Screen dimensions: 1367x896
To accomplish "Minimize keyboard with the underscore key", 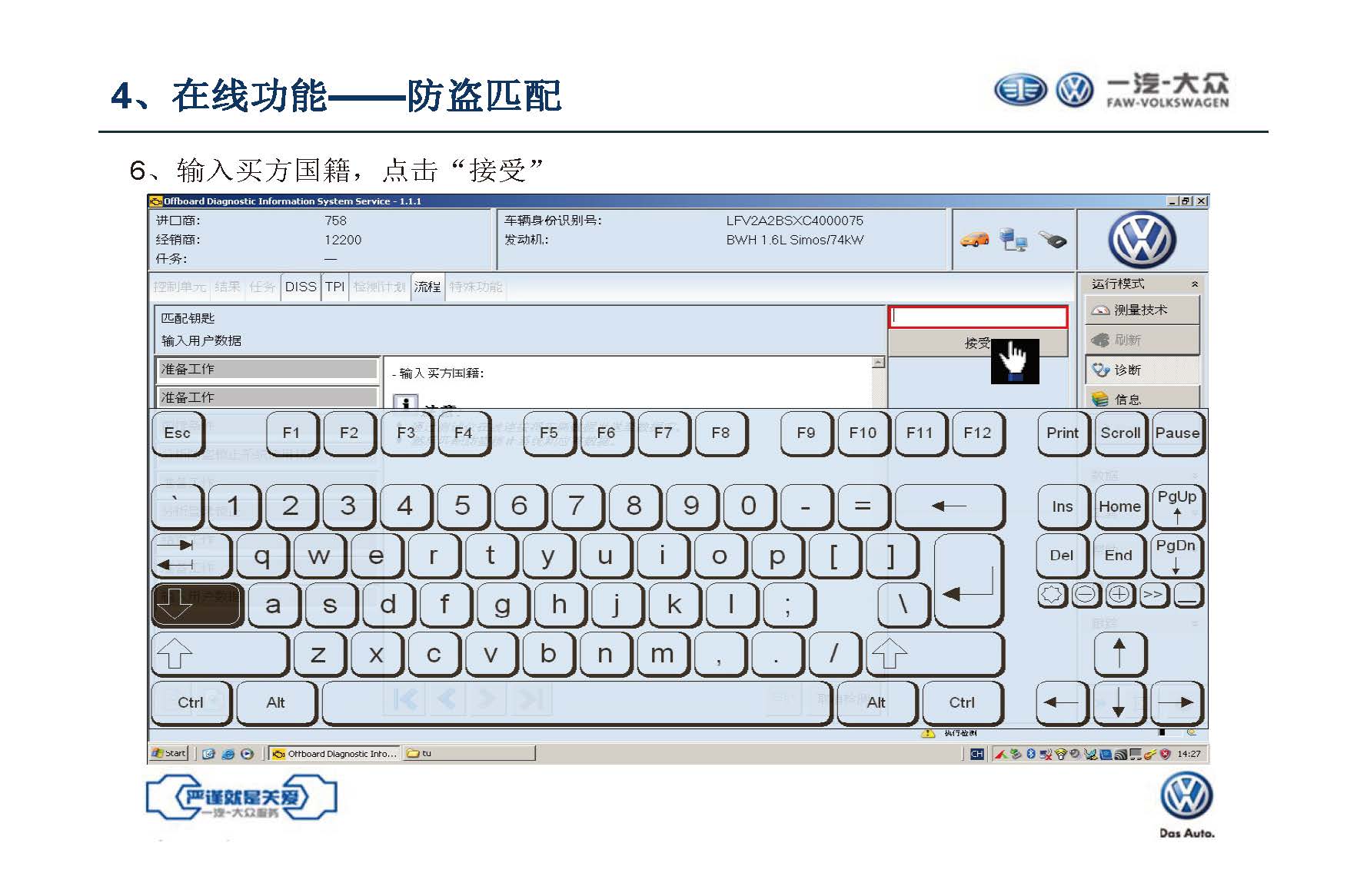I will [1188, 594].
